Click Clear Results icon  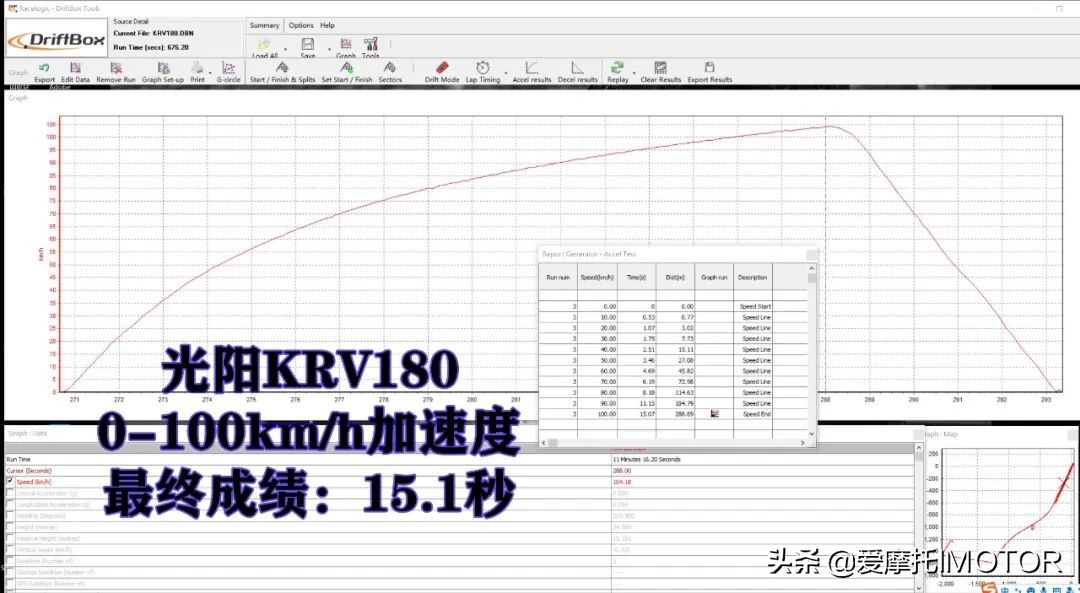tap(661, 72)
